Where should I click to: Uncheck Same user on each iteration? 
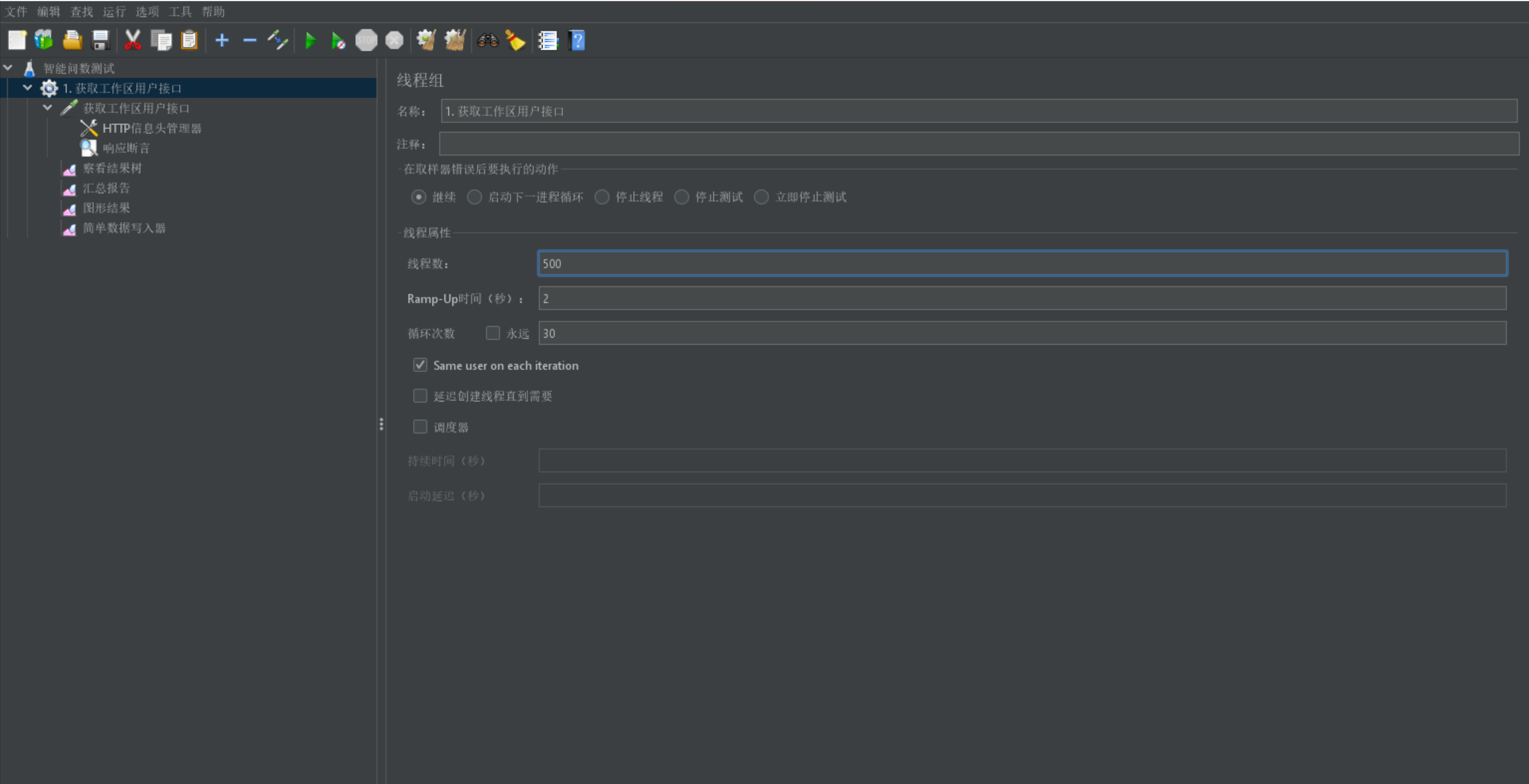tap(420, 365)
